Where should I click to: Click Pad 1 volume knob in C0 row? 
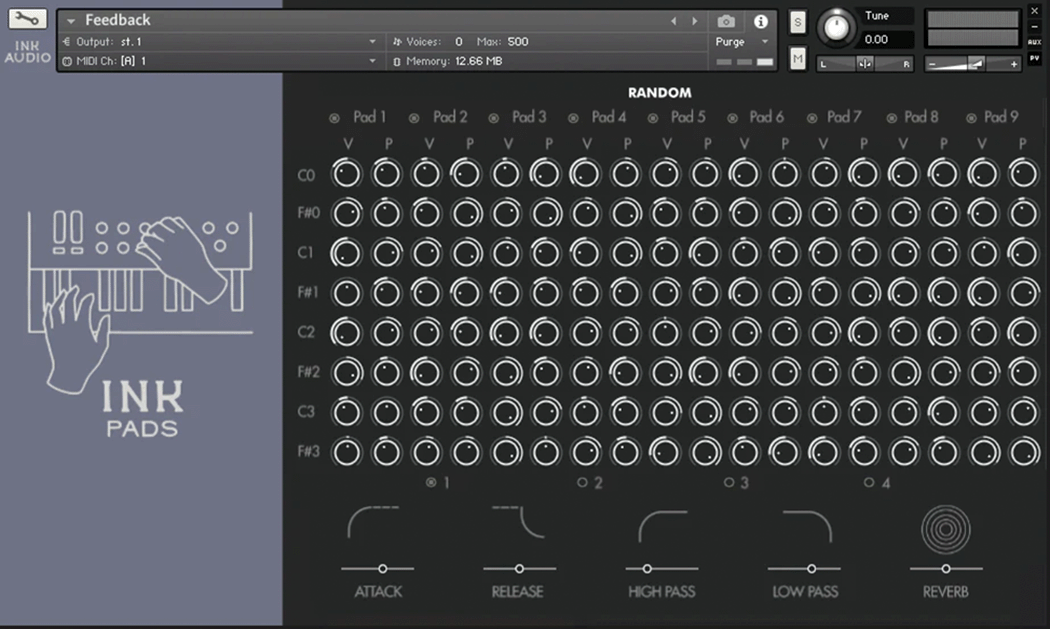(346, 174)
